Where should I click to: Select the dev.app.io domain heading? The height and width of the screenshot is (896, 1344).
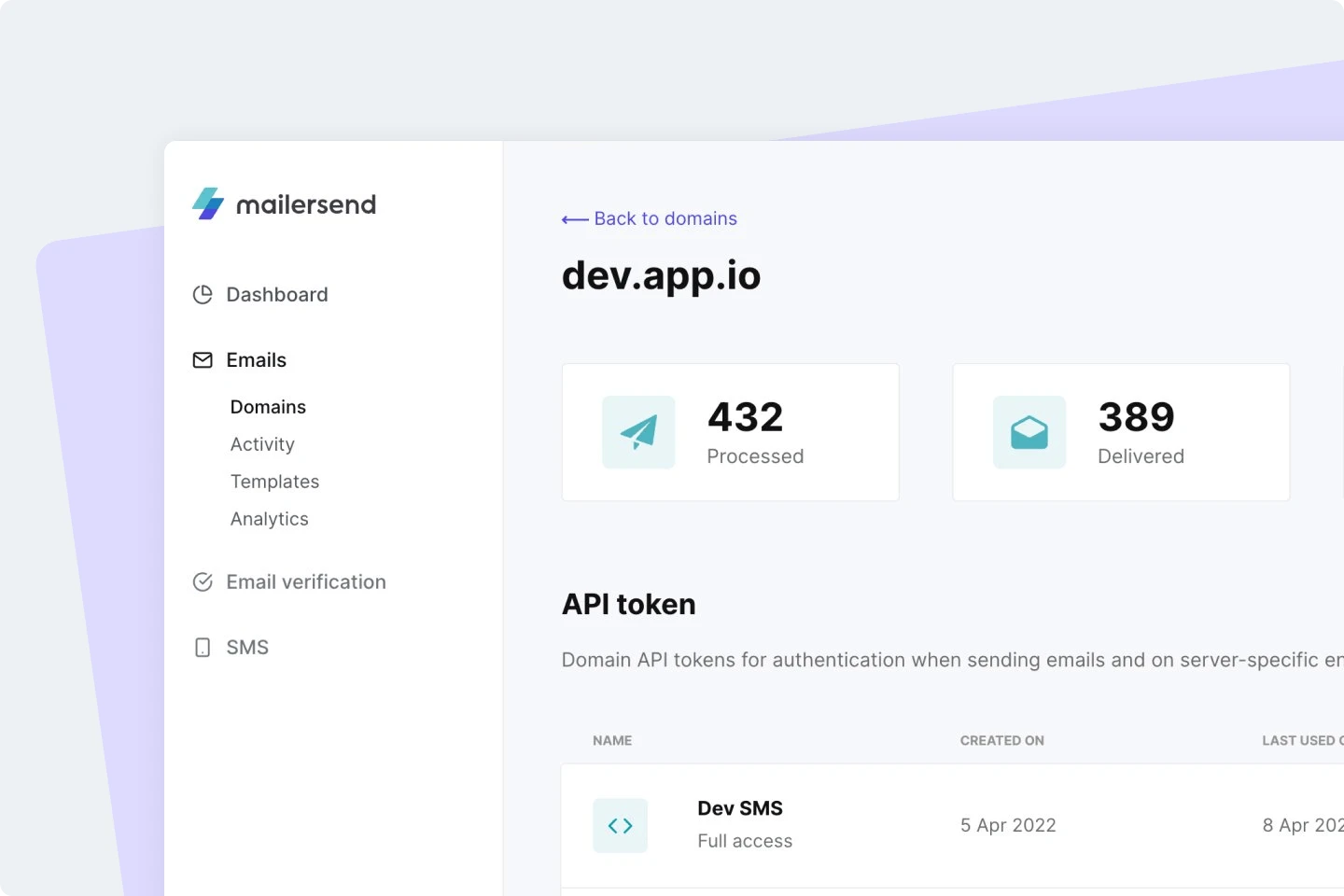pyautogui.click(x=661, y=275)
